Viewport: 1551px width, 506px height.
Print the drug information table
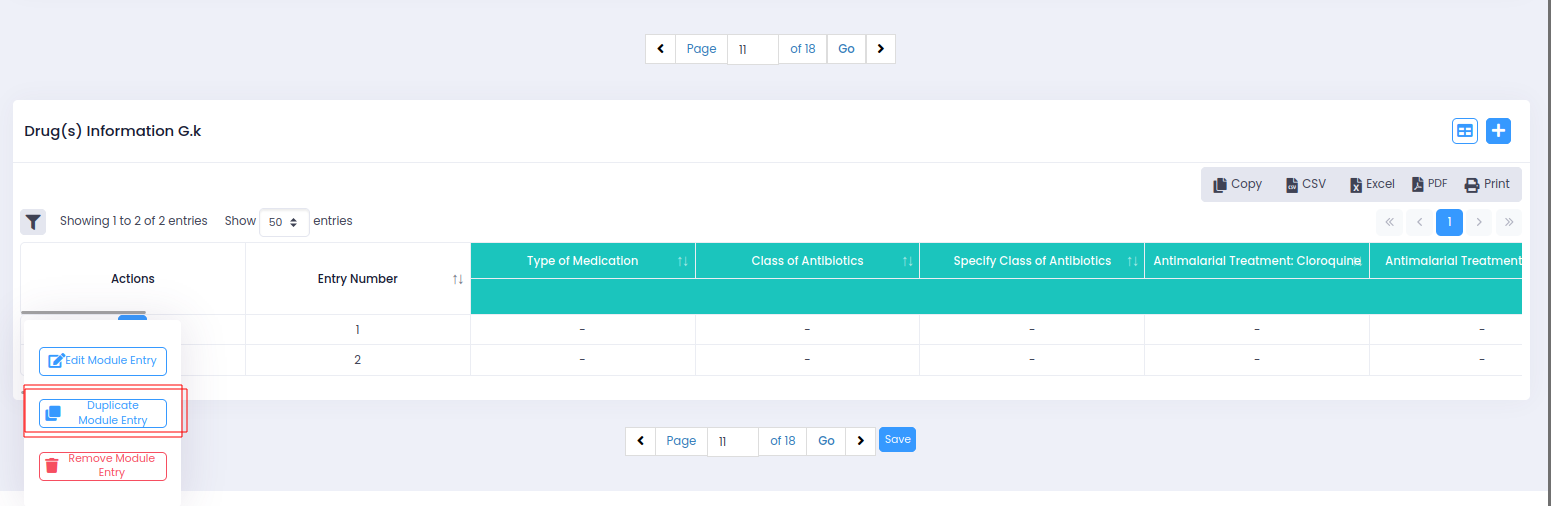point(1487,184)
